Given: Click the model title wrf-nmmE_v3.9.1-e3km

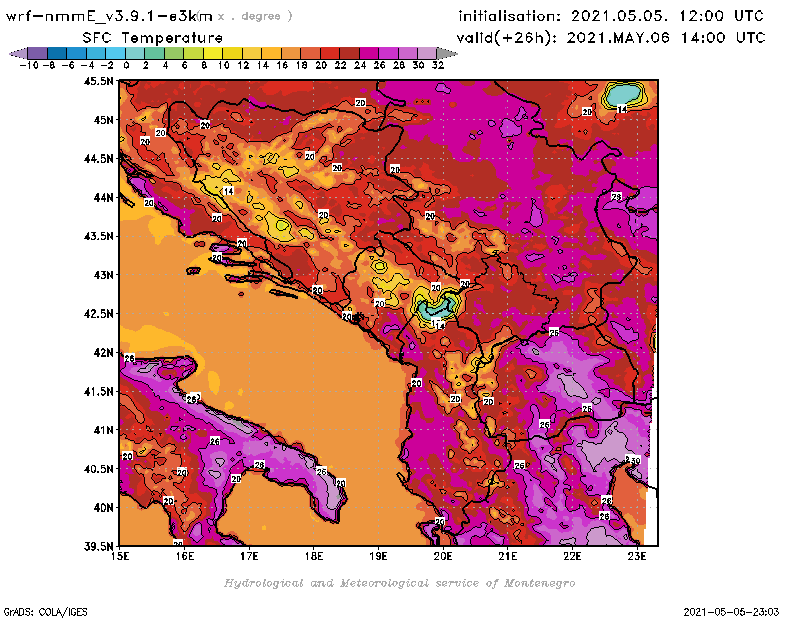Looking at the screenshot, I should (109, 16).
